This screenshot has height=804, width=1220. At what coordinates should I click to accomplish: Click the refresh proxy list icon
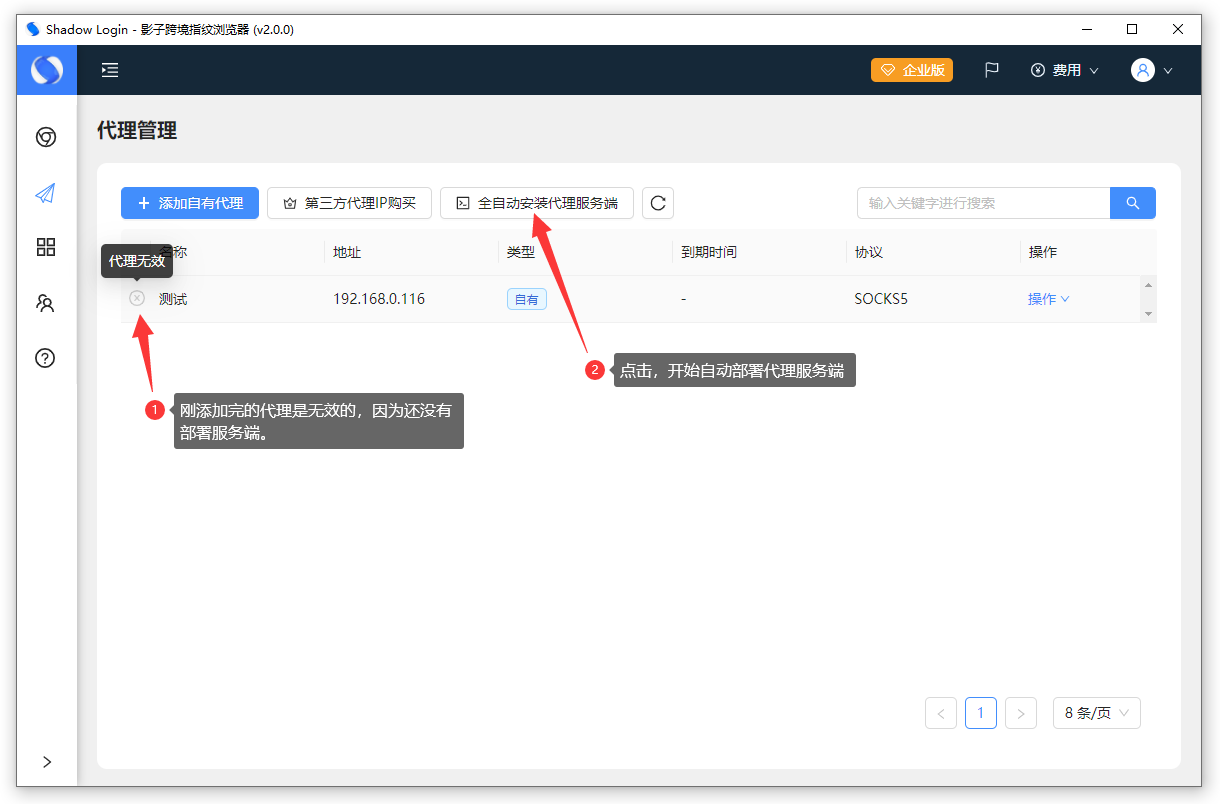[658, 203]
